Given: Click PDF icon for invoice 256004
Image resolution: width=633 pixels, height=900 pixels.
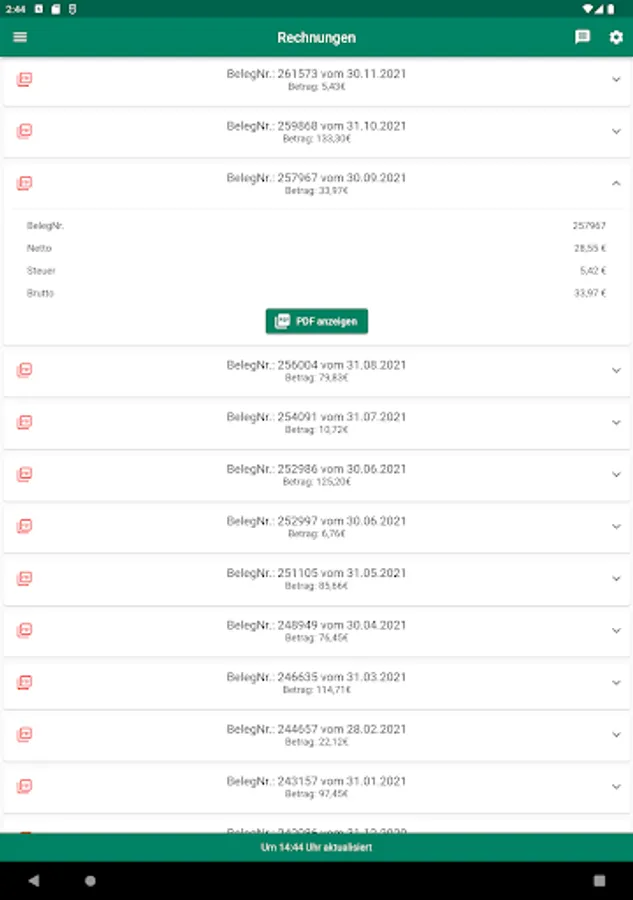Looking at the screenshot, I should click(x=25, y=370).
